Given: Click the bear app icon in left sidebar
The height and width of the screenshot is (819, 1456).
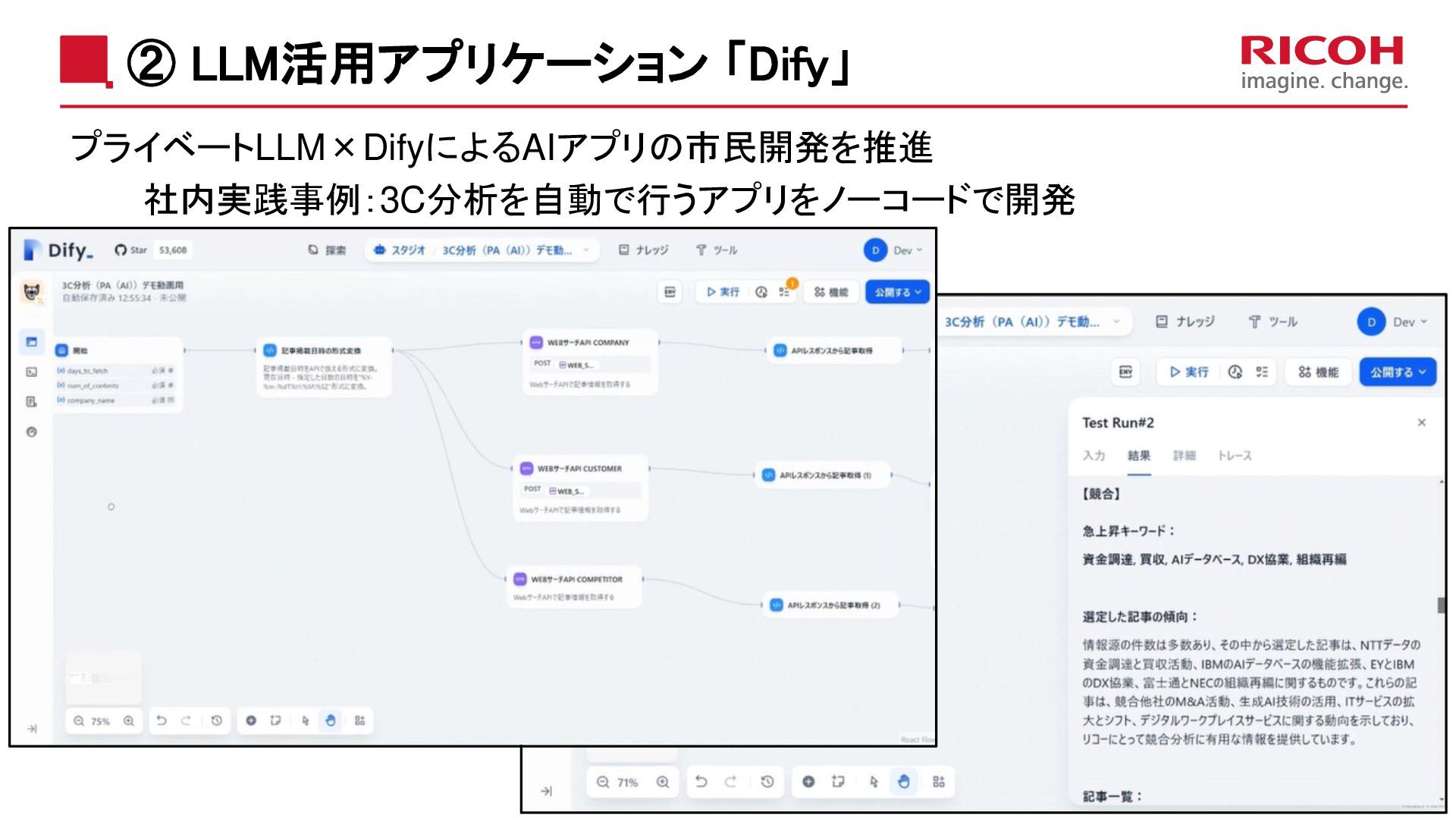Looking at the screenshot, I should [32, 292].
